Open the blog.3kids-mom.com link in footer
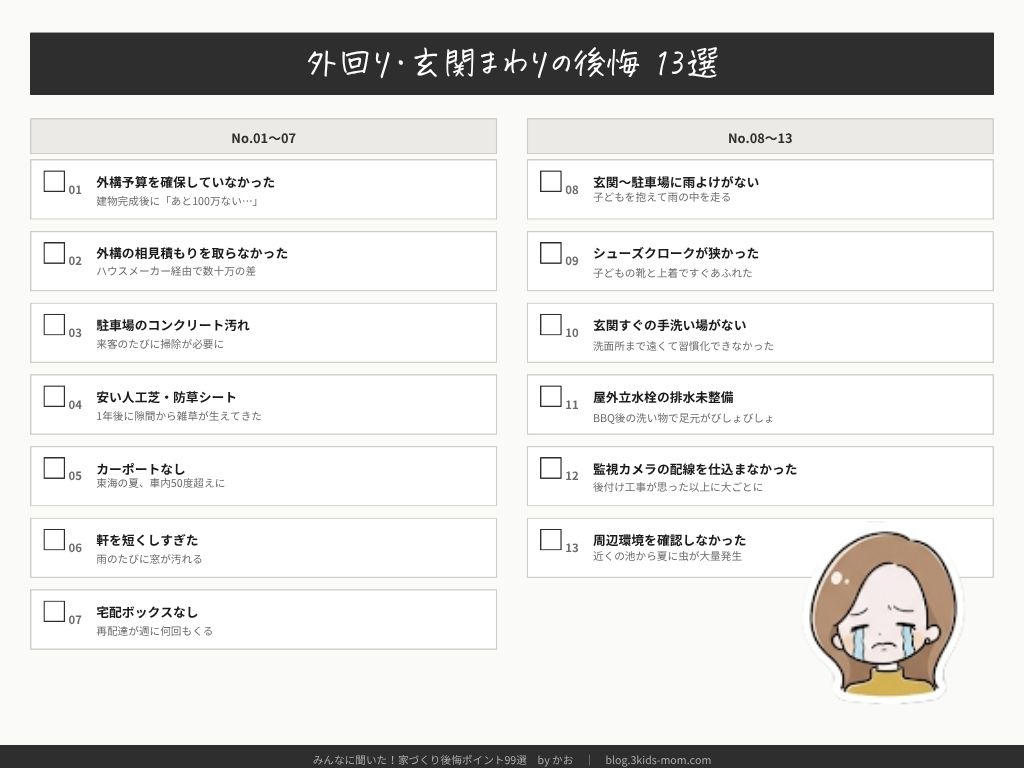Viewport: 1024px width, 768px height. tap(658, 760)
